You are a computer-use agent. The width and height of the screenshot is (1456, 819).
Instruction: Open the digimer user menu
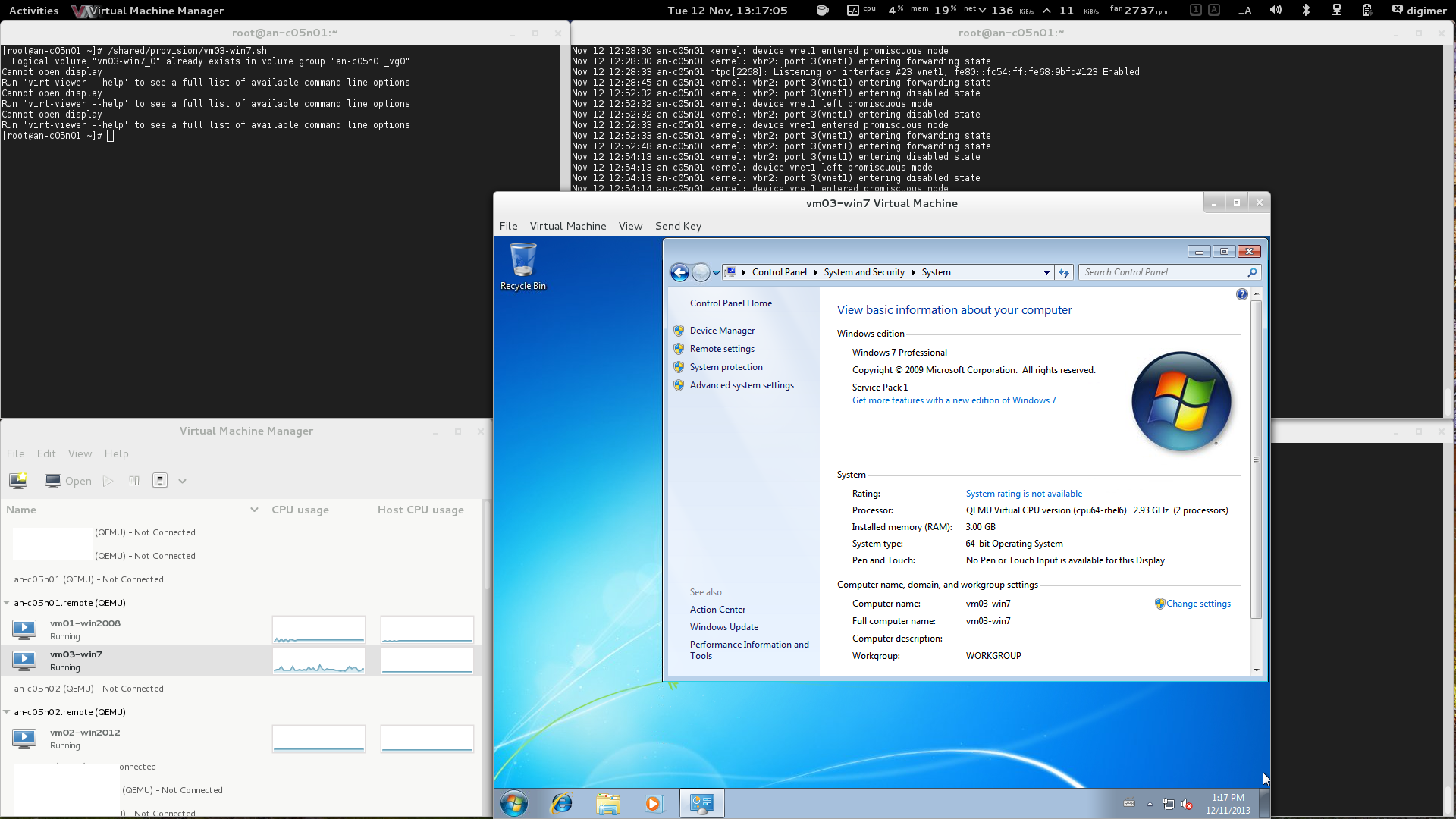point(1419,10)
